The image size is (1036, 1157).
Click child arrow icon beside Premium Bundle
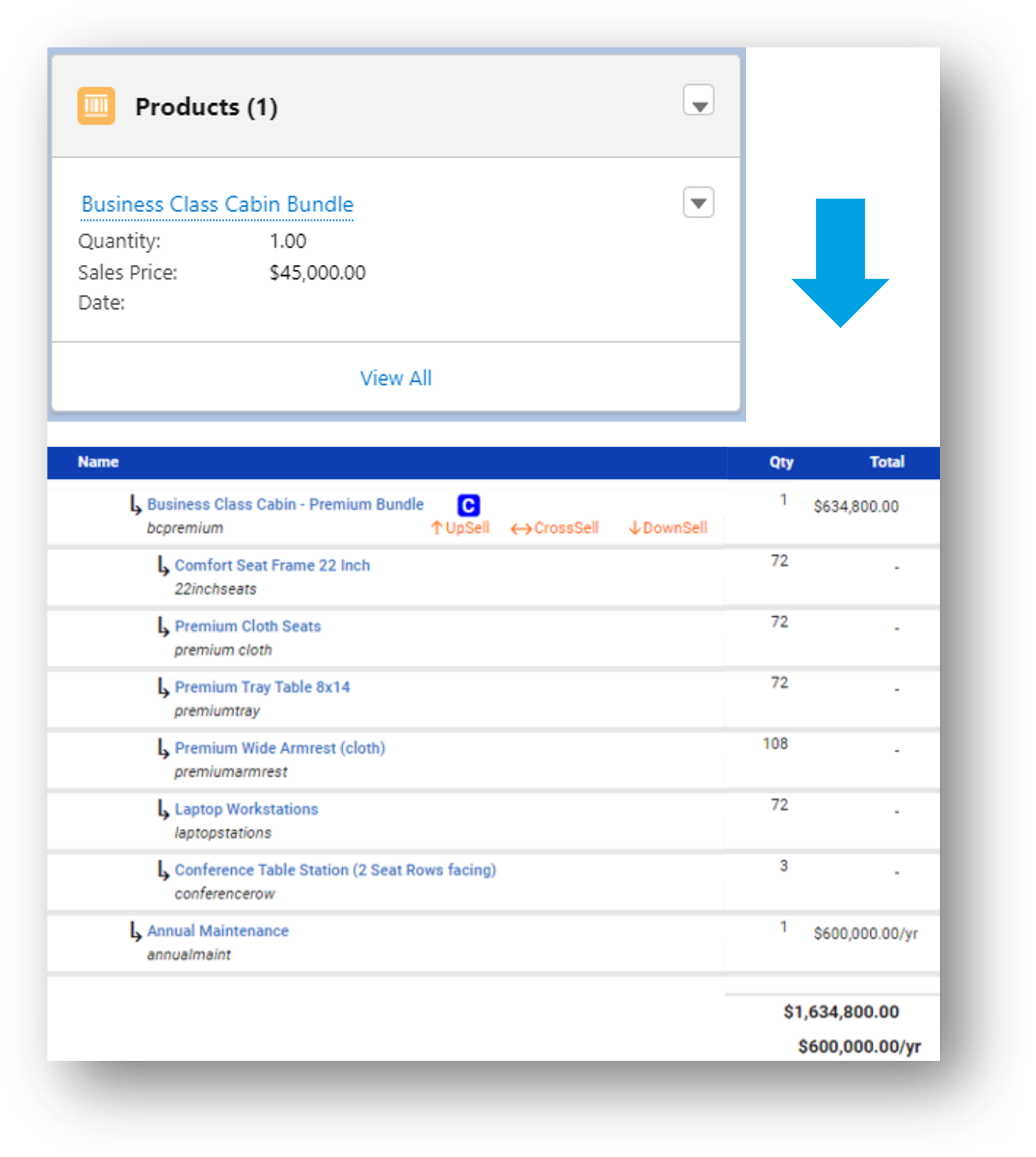[136, 505]
